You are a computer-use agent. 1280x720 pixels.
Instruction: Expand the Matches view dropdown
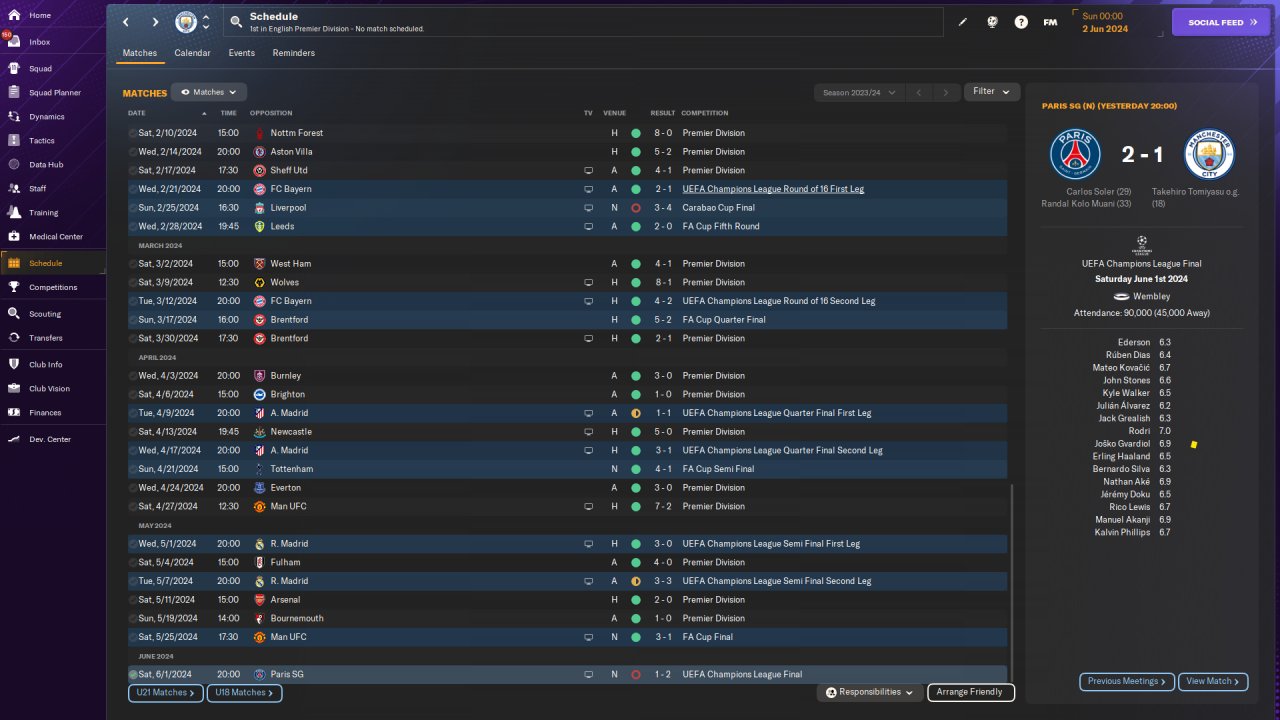(209, 92)
